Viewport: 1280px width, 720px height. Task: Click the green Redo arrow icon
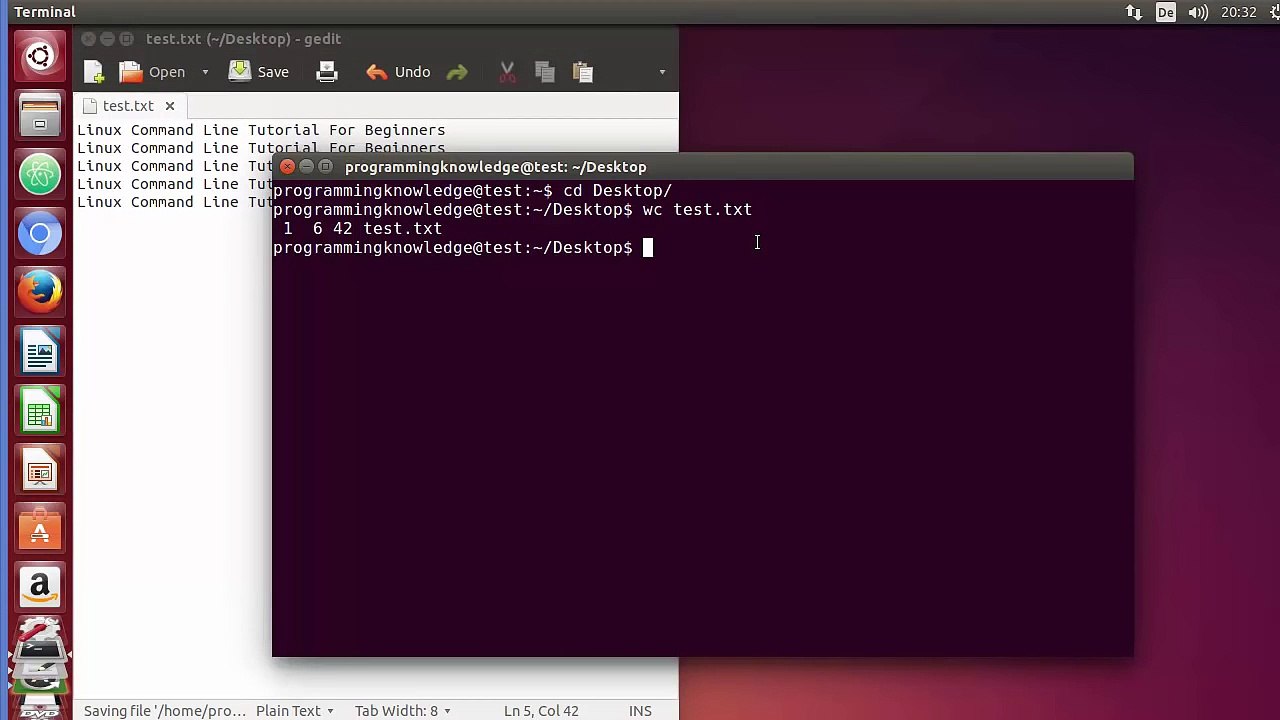pyautogui.click(x=457, y=72)
